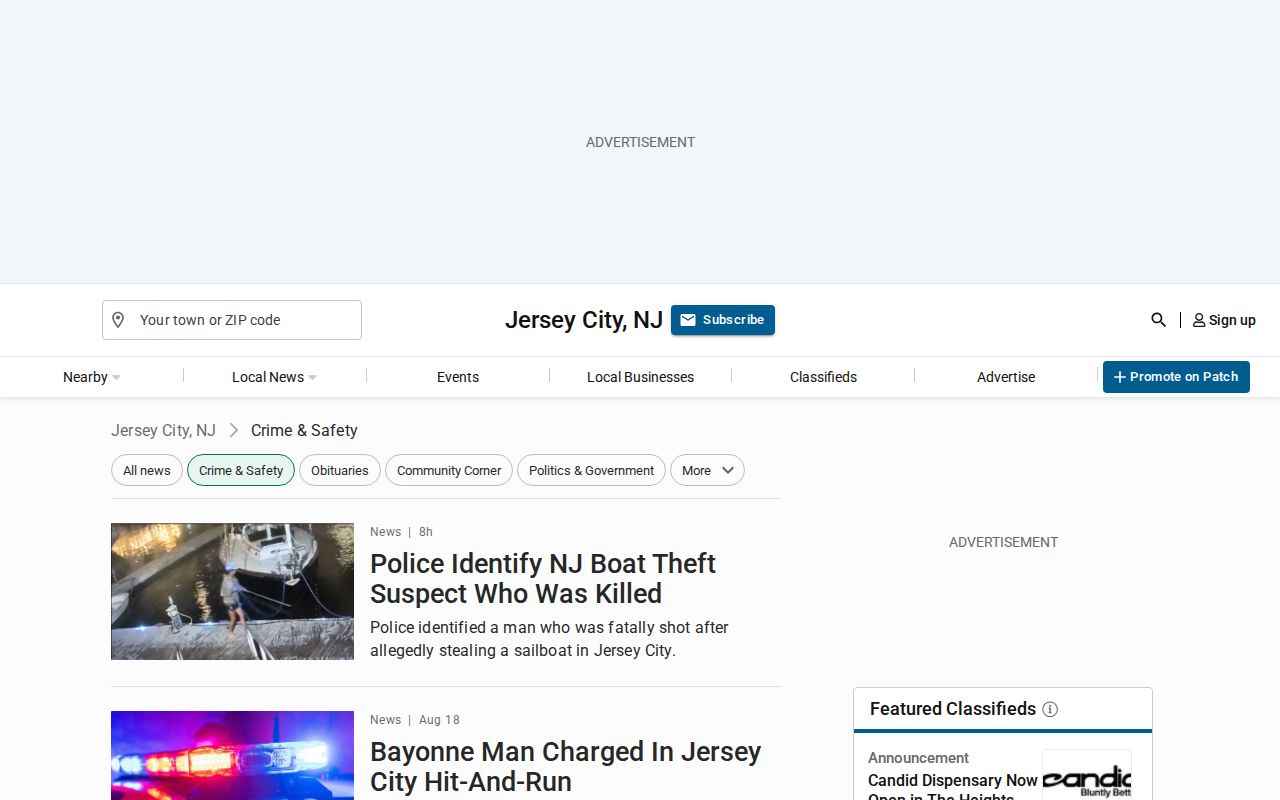The width and height of the screenshot is (1280, 800).
Task: Expand the More categories dropdown
Action: [x=707, y=470]
